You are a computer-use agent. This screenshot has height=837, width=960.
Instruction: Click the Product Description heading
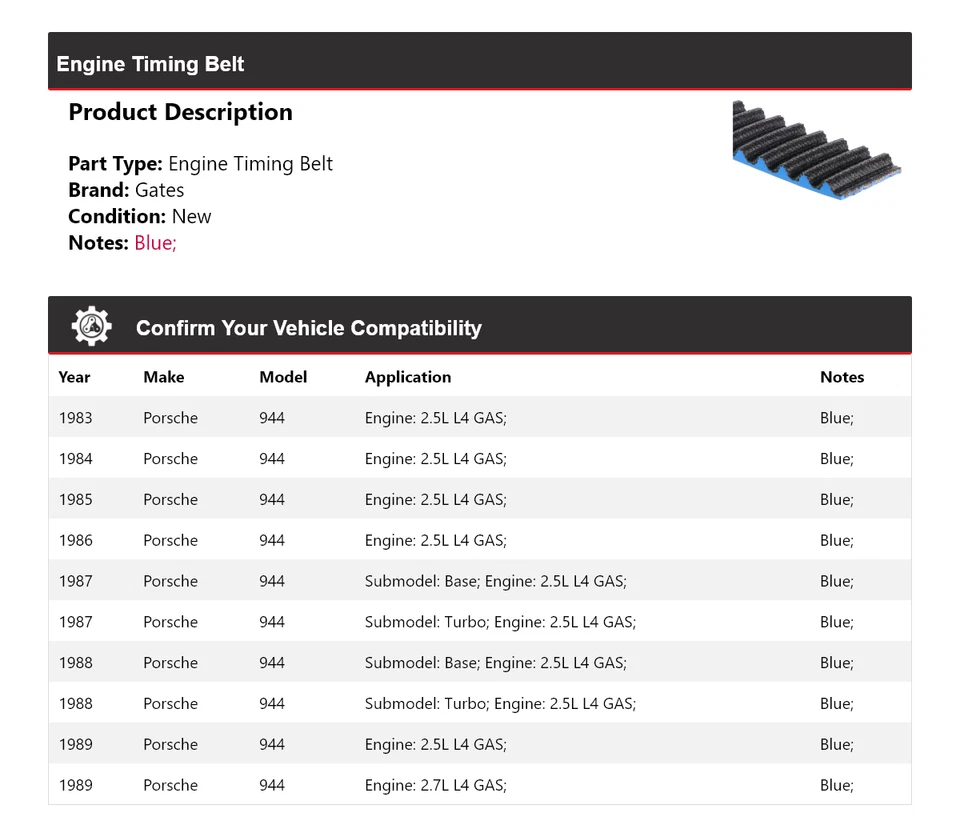[180, 112]
